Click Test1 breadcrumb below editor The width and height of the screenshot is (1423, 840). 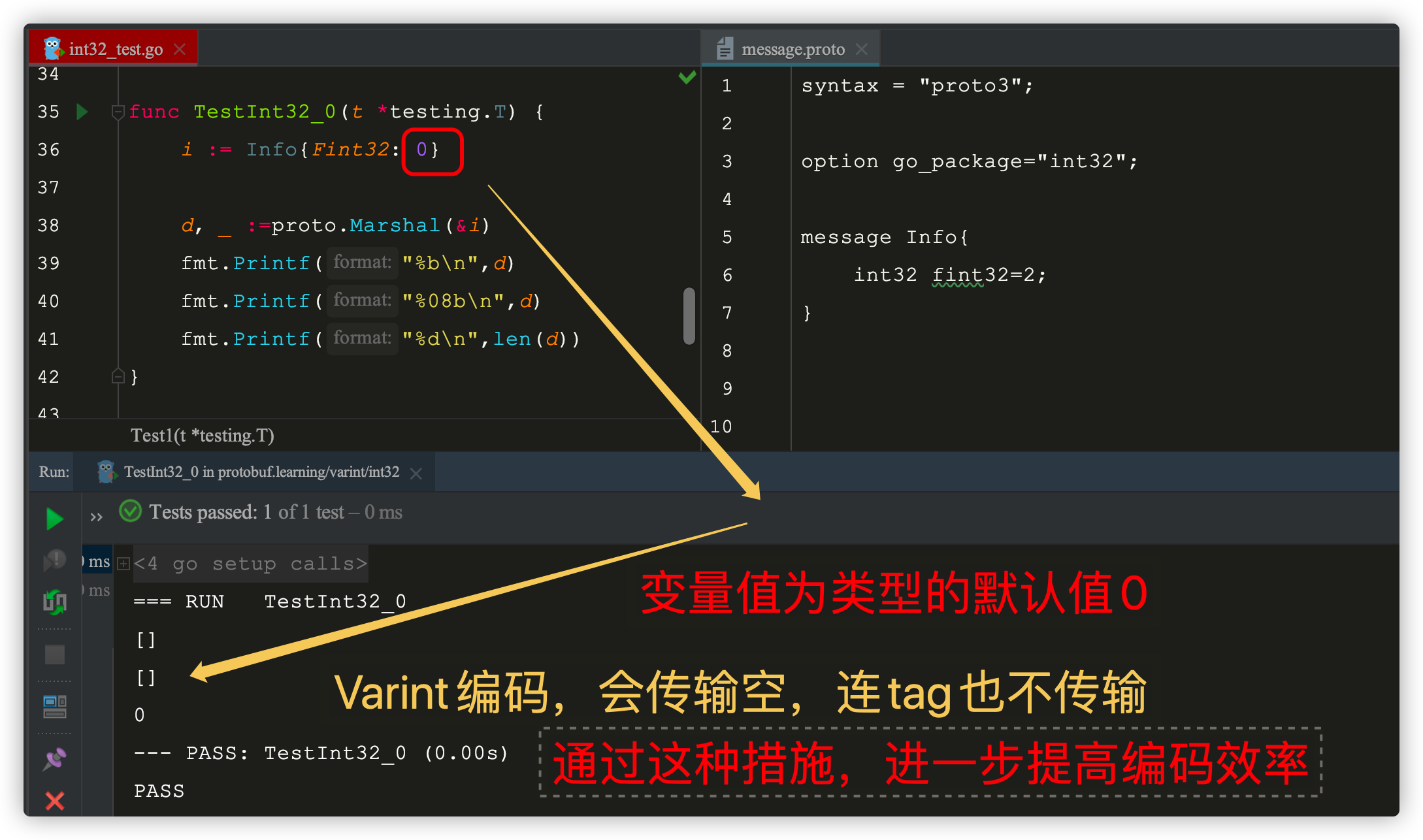click(x=202, y=436)
